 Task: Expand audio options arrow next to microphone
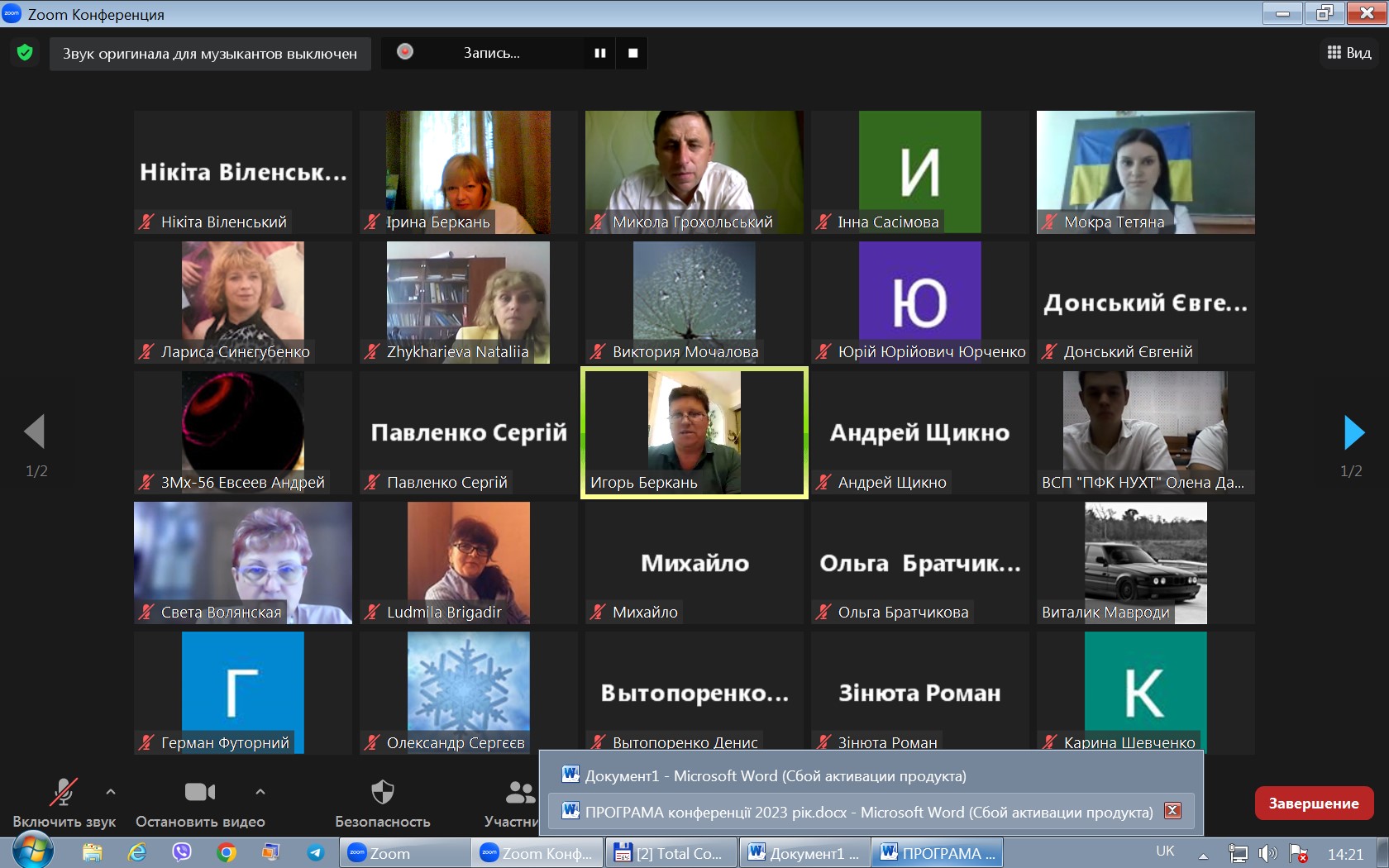pyautogui.click(x=111, y=792)
